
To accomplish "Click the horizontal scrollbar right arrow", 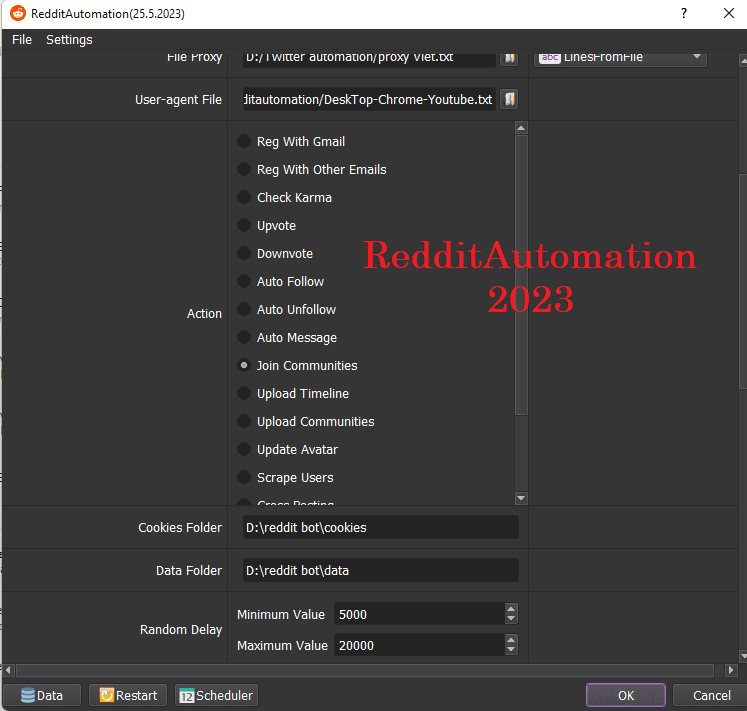I will [x=731, y=670].
